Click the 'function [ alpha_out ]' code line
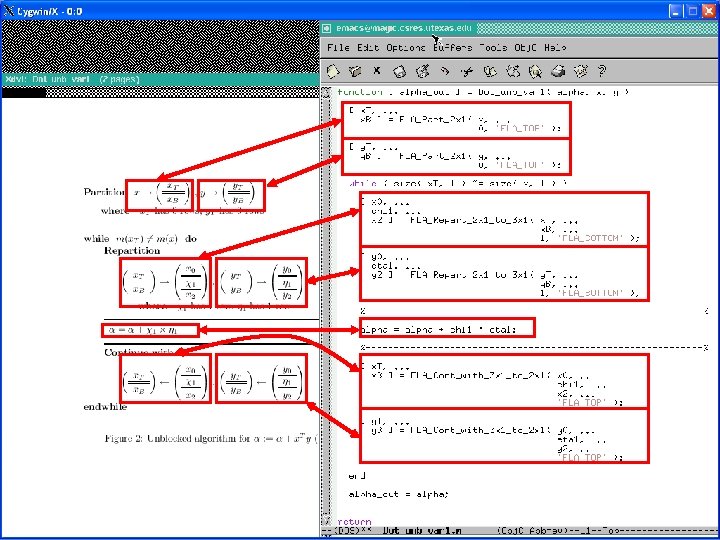 tap(483, 92)
